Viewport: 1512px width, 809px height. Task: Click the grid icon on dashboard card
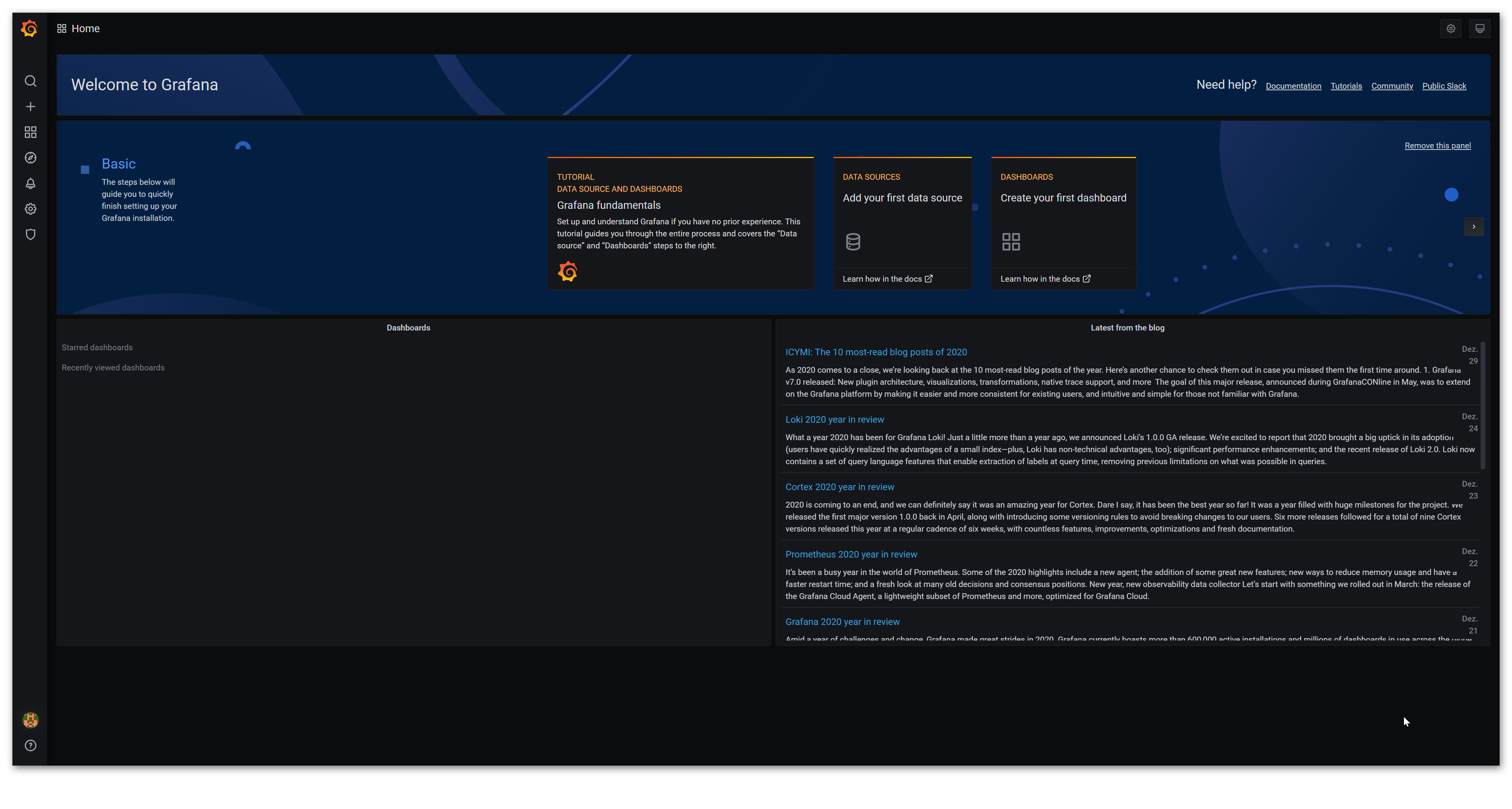tap(1011, 241)
